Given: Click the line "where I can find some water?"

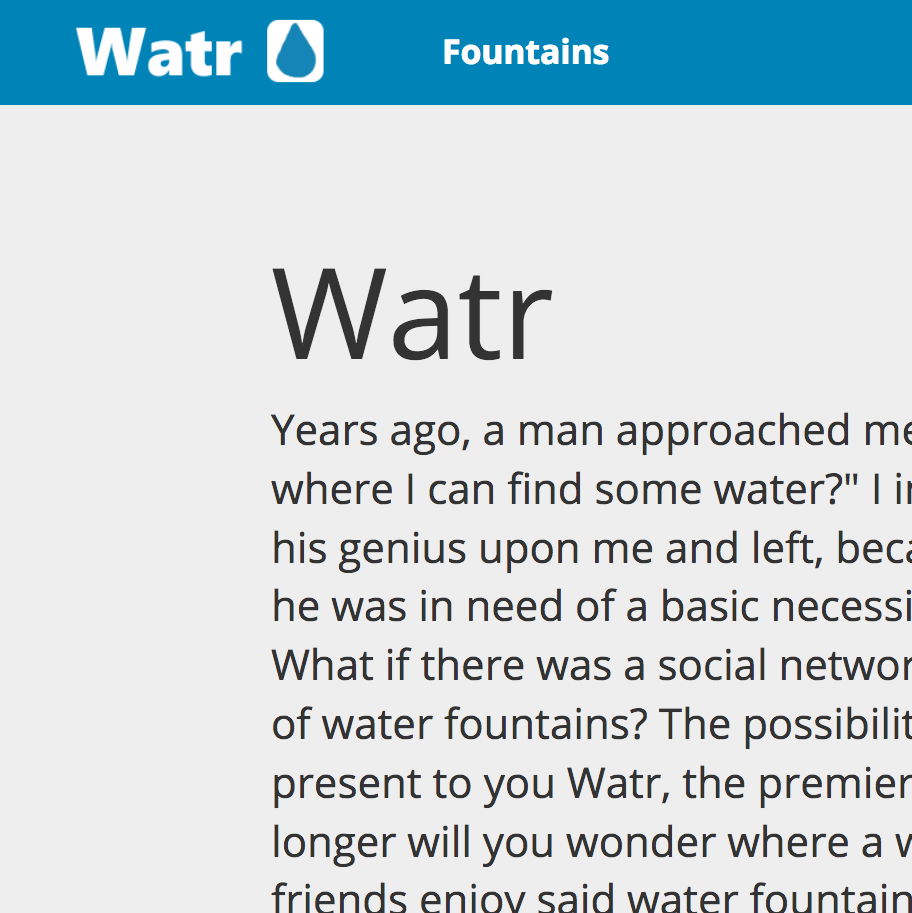Looking at the screenshot, I should (590, 490).
